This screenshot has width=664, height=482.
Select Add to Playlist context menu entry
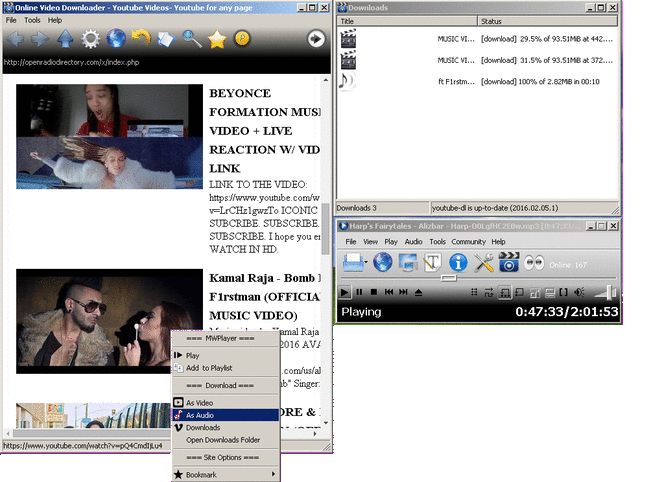tap(225, 368)
